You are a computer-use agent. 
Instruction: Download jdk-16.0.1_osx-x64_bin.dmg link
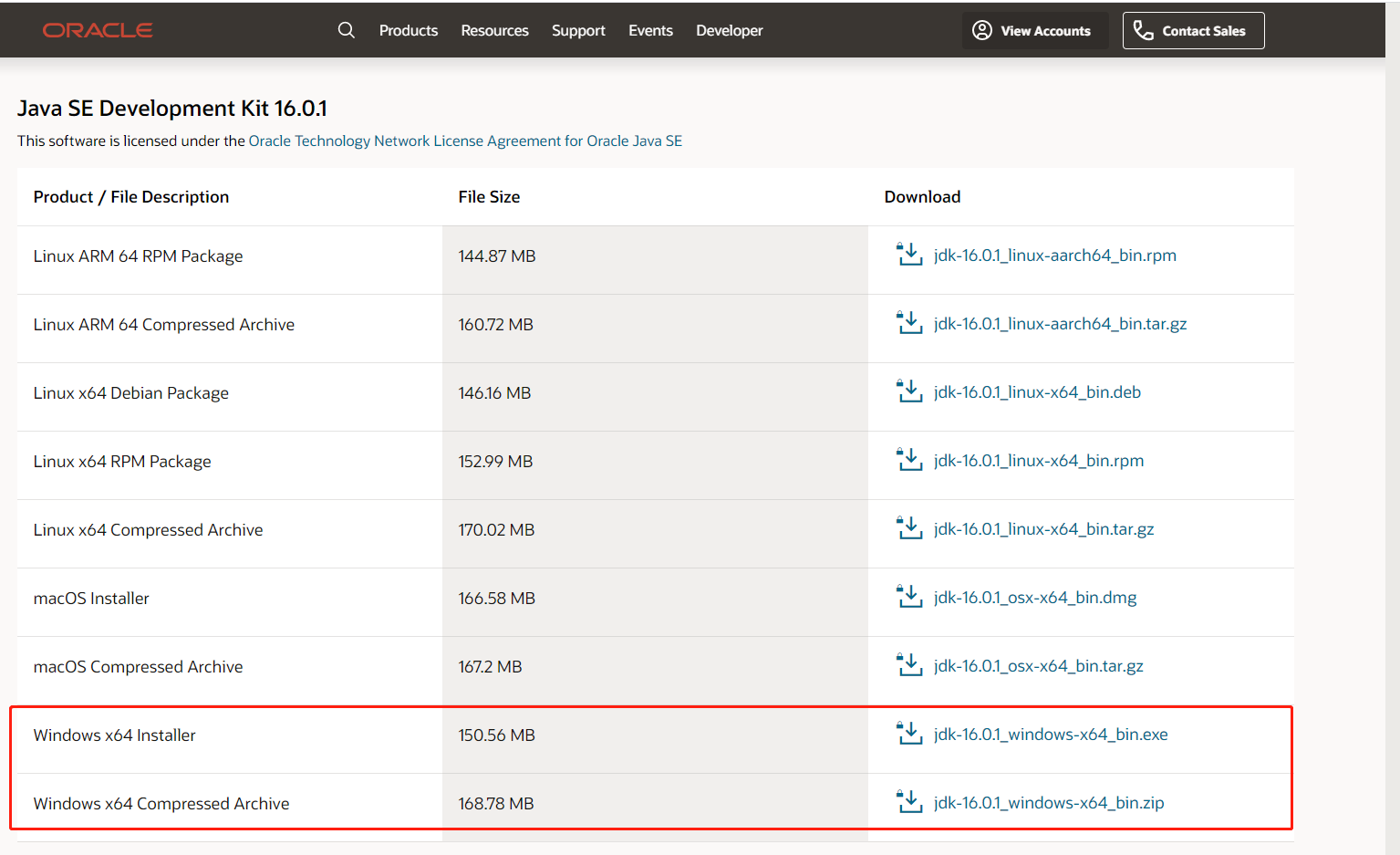click(x=1035, y=598)
